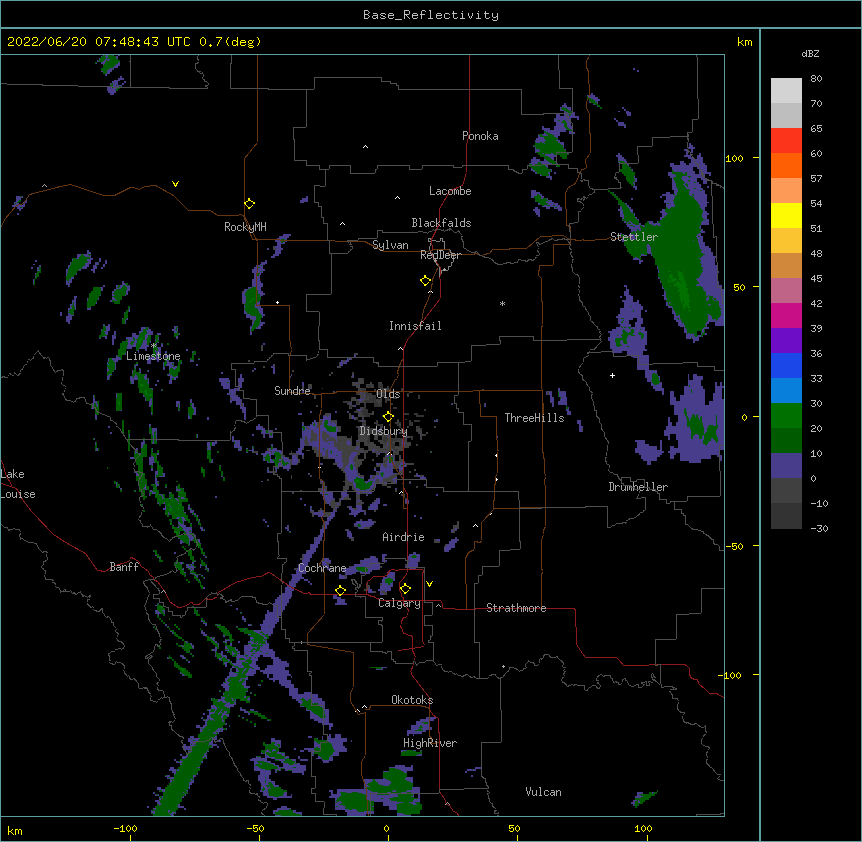
Task: Pick the white swatch at top of legend
Action: point(786,91)
